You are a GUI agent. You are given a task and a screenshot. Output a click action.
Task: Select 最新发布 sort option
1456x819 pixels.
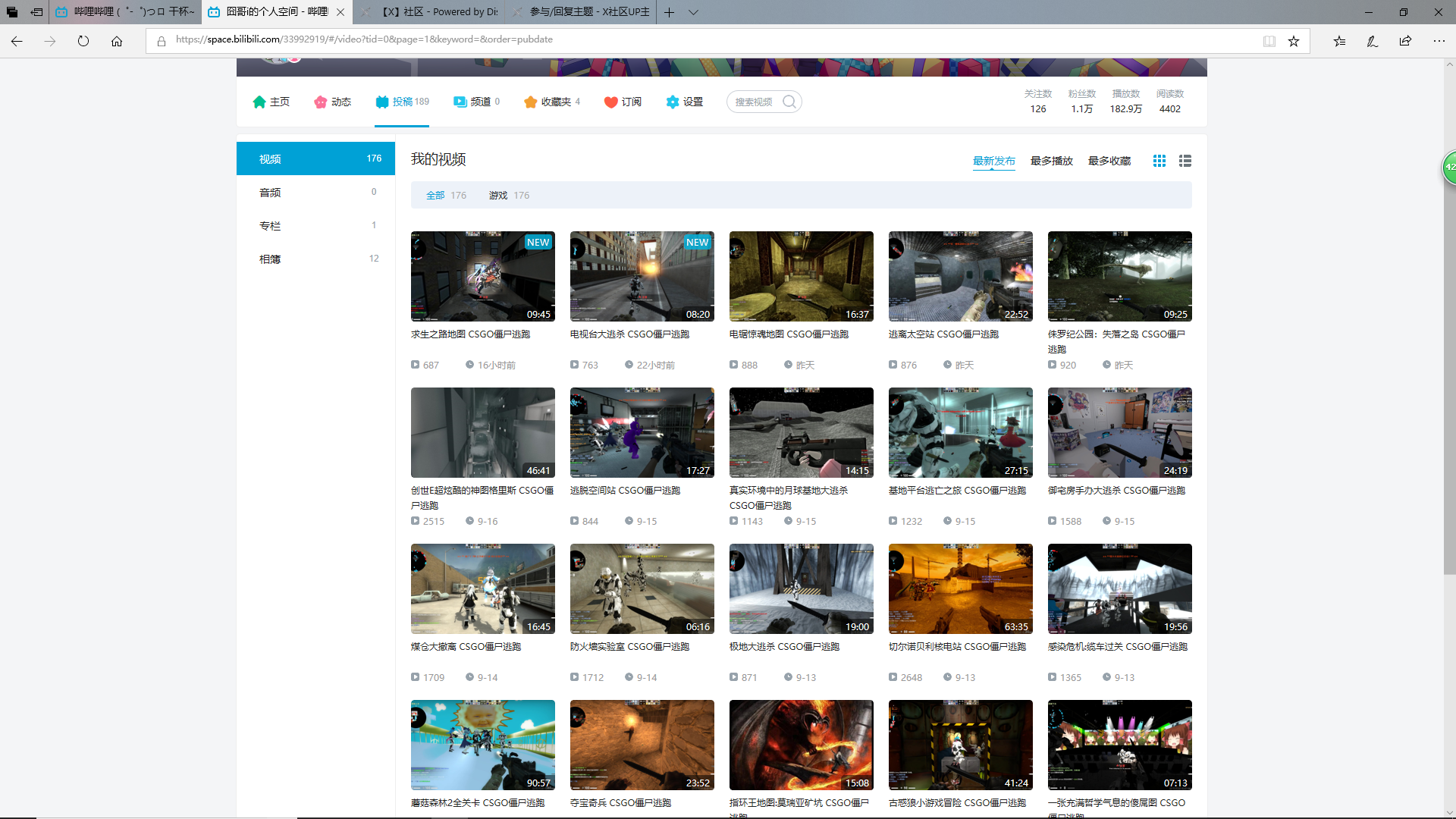[x=993, y=161]
